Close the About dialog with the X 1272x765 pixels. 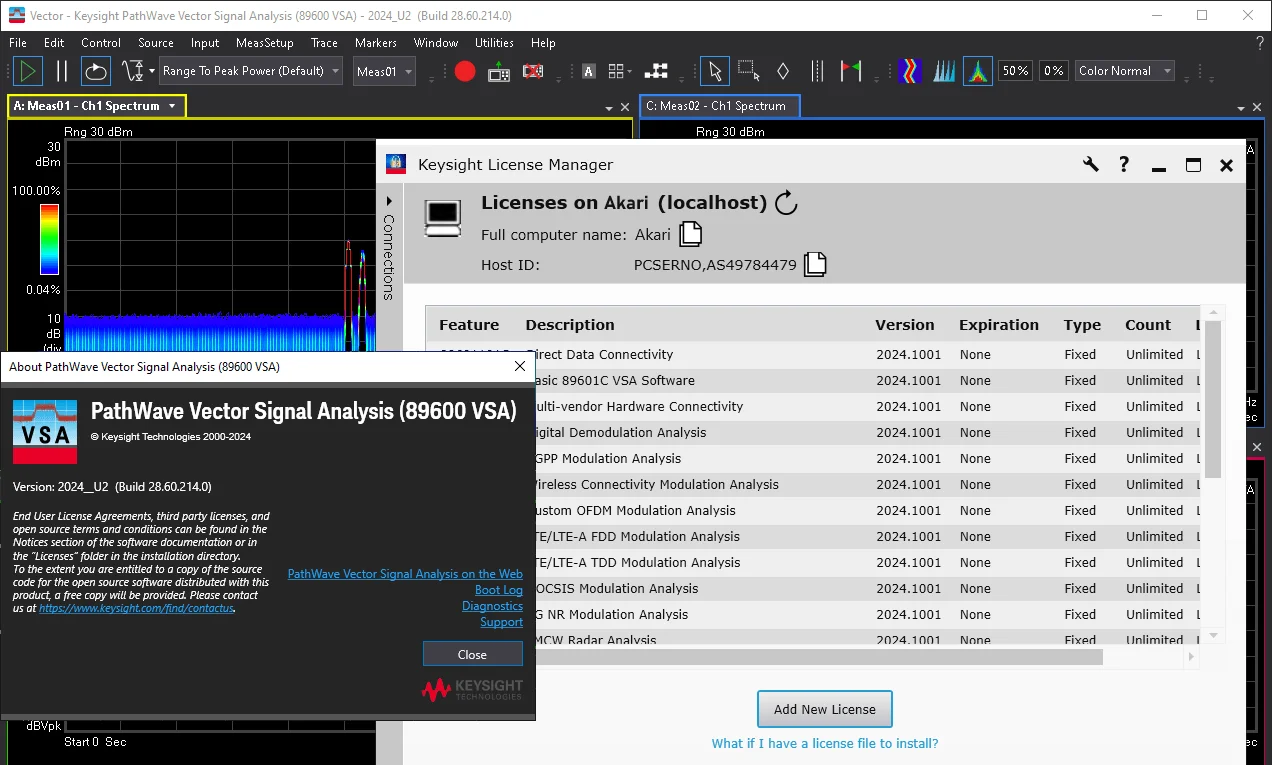(x=519, y=366)
